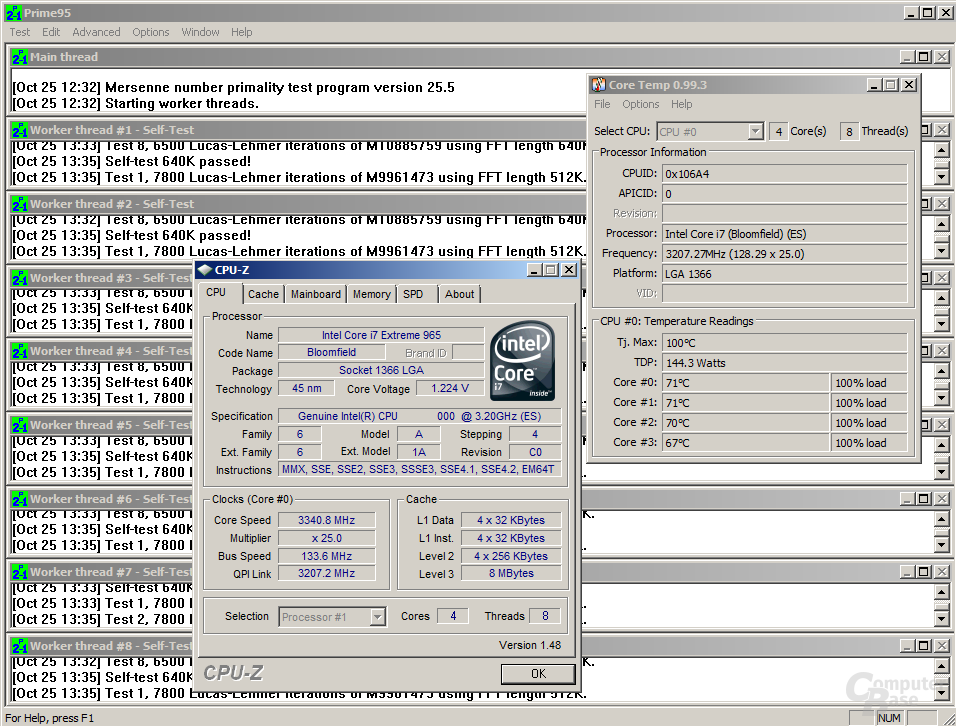Click 'Starting worker threads.' line in Main thread

click(x=182, y=104)
